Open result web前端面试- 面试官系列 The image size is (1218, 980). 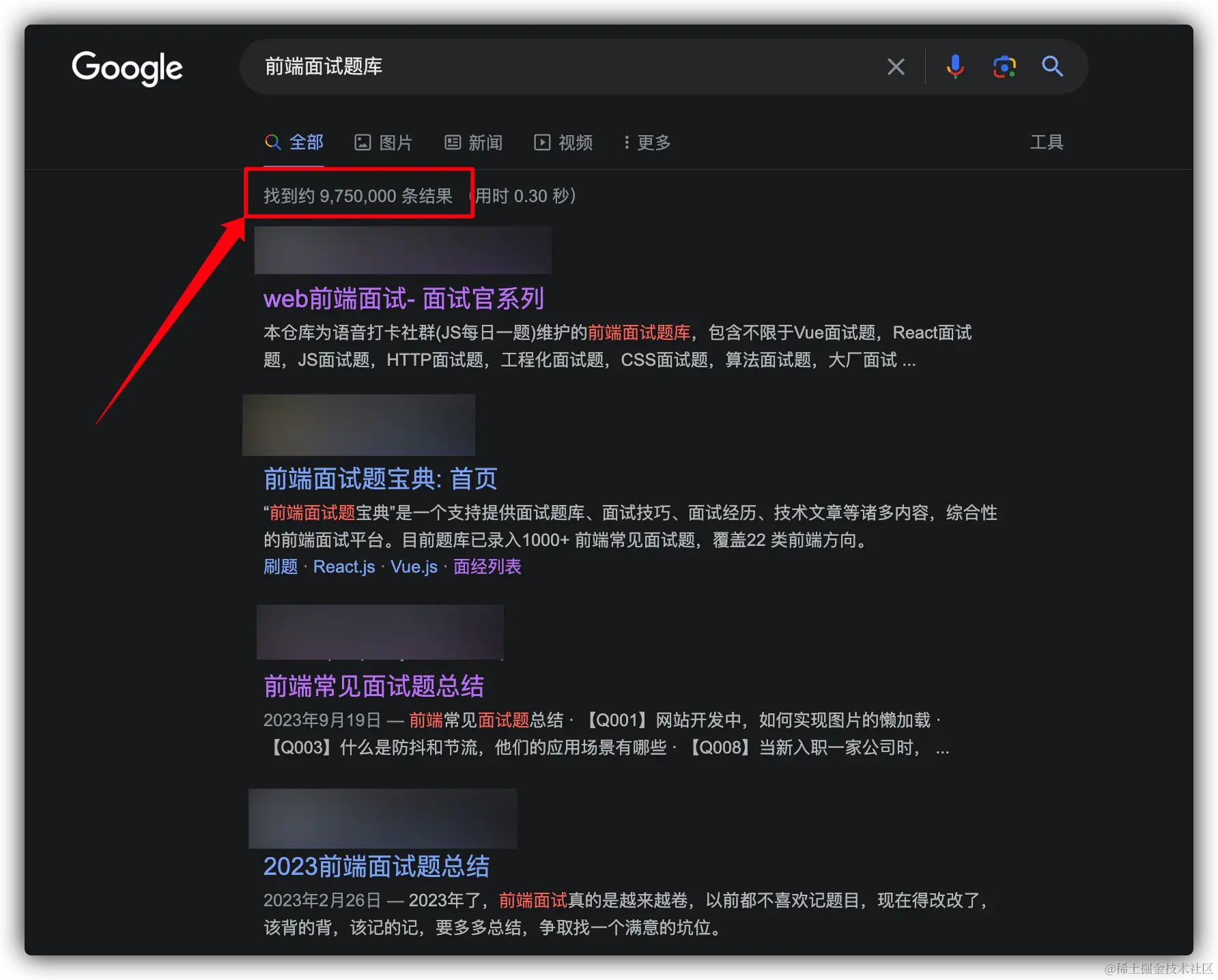click(403, 299)
